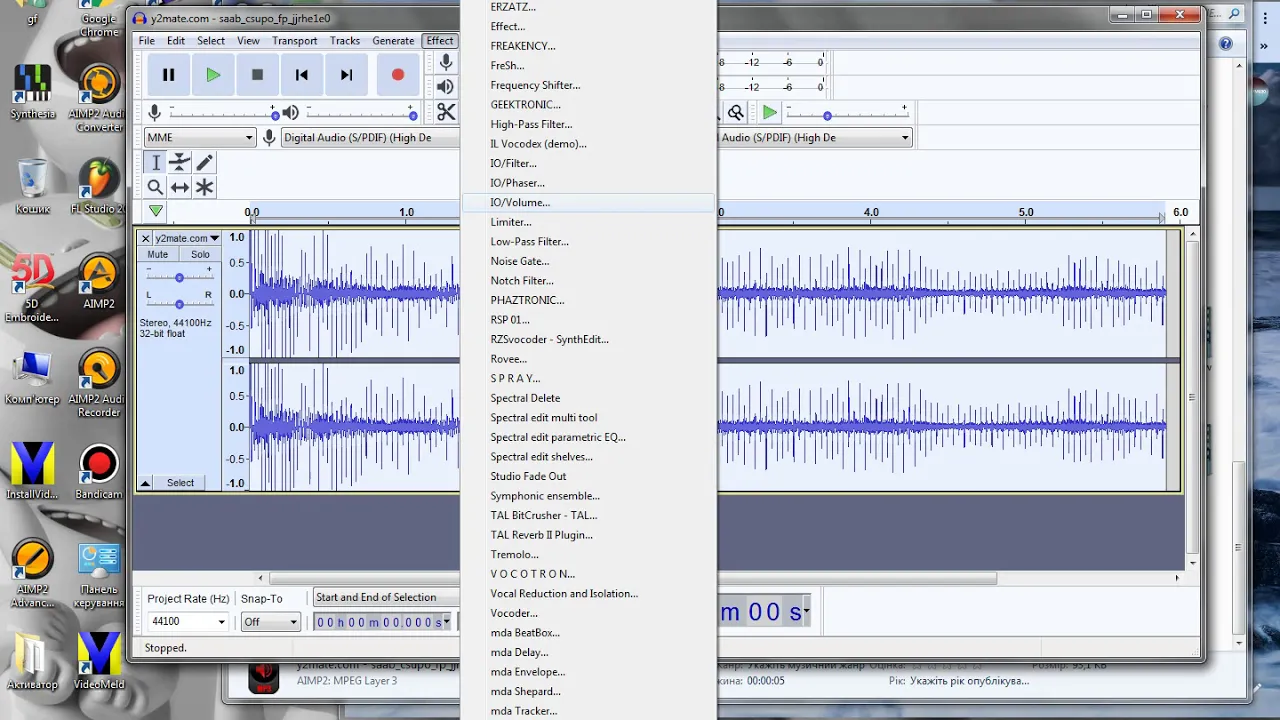Image resolution: width=1280 pixels, height=720 pixels.
Task: Solo the y2mate.com track
Action: point(200,255)
